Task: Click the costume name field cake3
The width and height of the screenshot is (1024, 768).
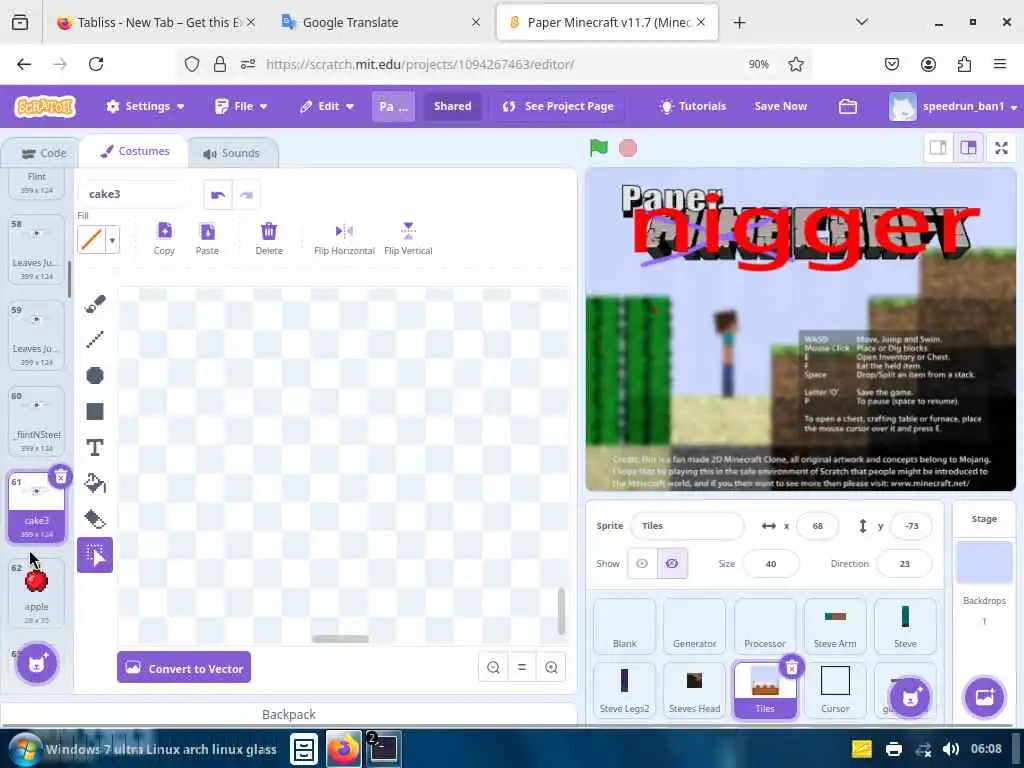Action: pyautogui.click(x=134, y=194)
